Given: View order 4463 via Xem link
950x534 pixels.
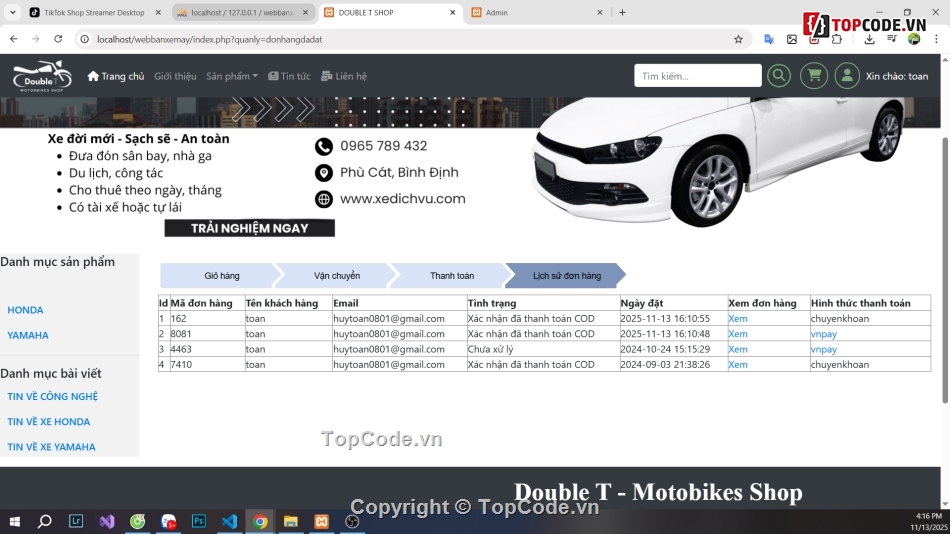Looking at the screenshot, I should (737, 349).
